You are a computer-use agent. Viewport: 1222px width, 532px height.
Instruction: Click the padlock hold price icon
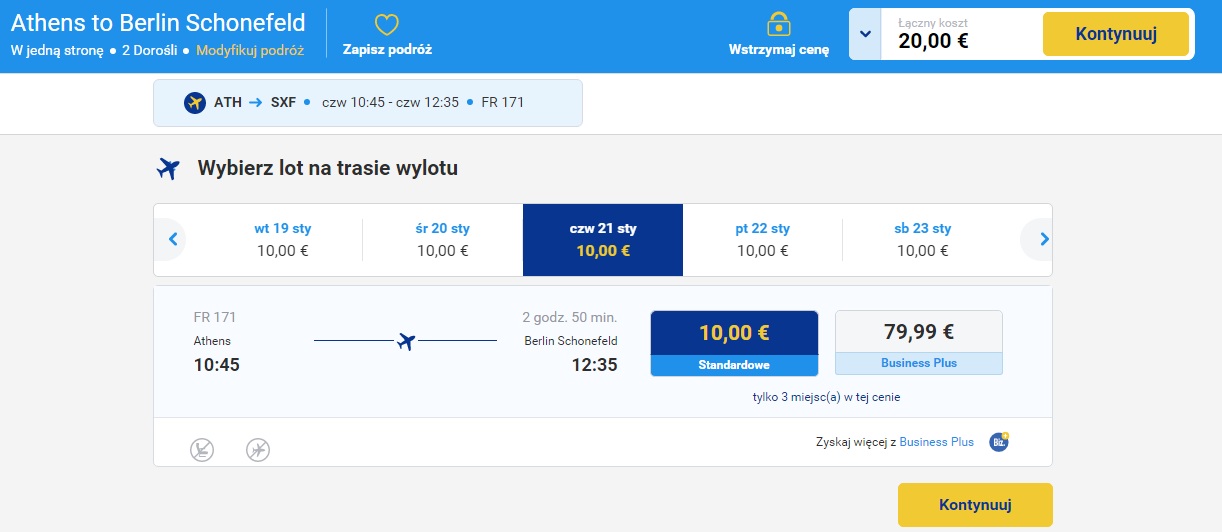coord(778,24)
